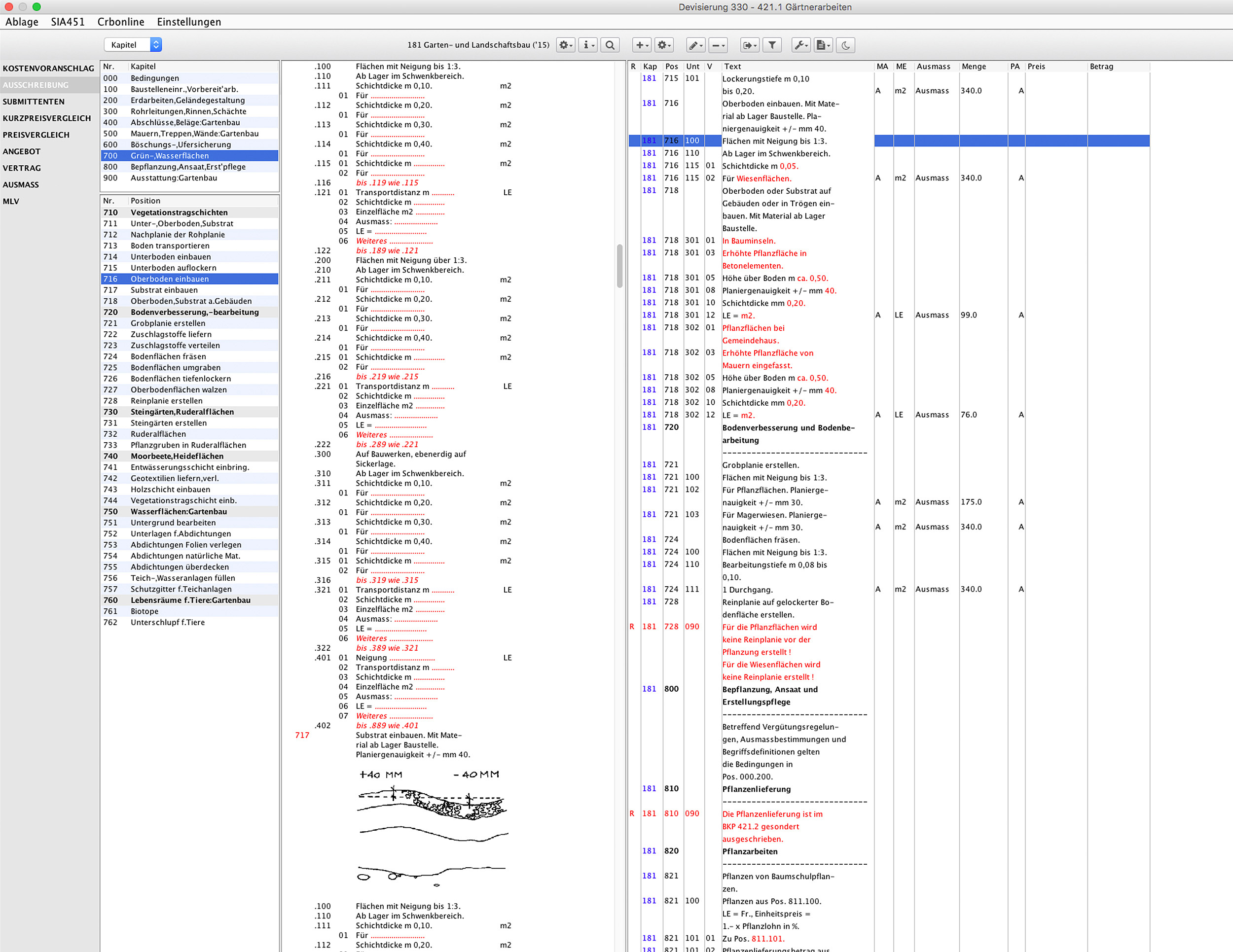The width and height of the screenshot is (1233, 952).
Task: Select position 716 Oberboden einbauen
Action: tap(190, 279)
